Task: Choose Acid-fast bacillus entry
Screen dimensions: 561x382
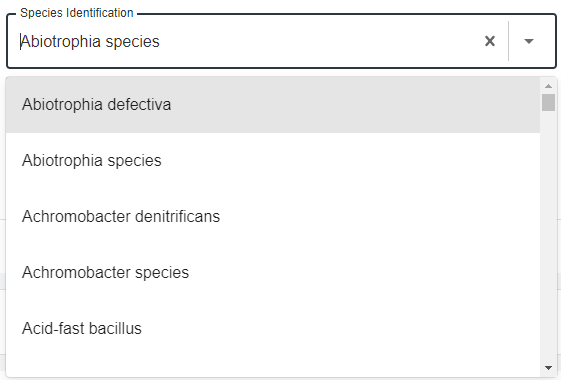Action: pos(273,328)
